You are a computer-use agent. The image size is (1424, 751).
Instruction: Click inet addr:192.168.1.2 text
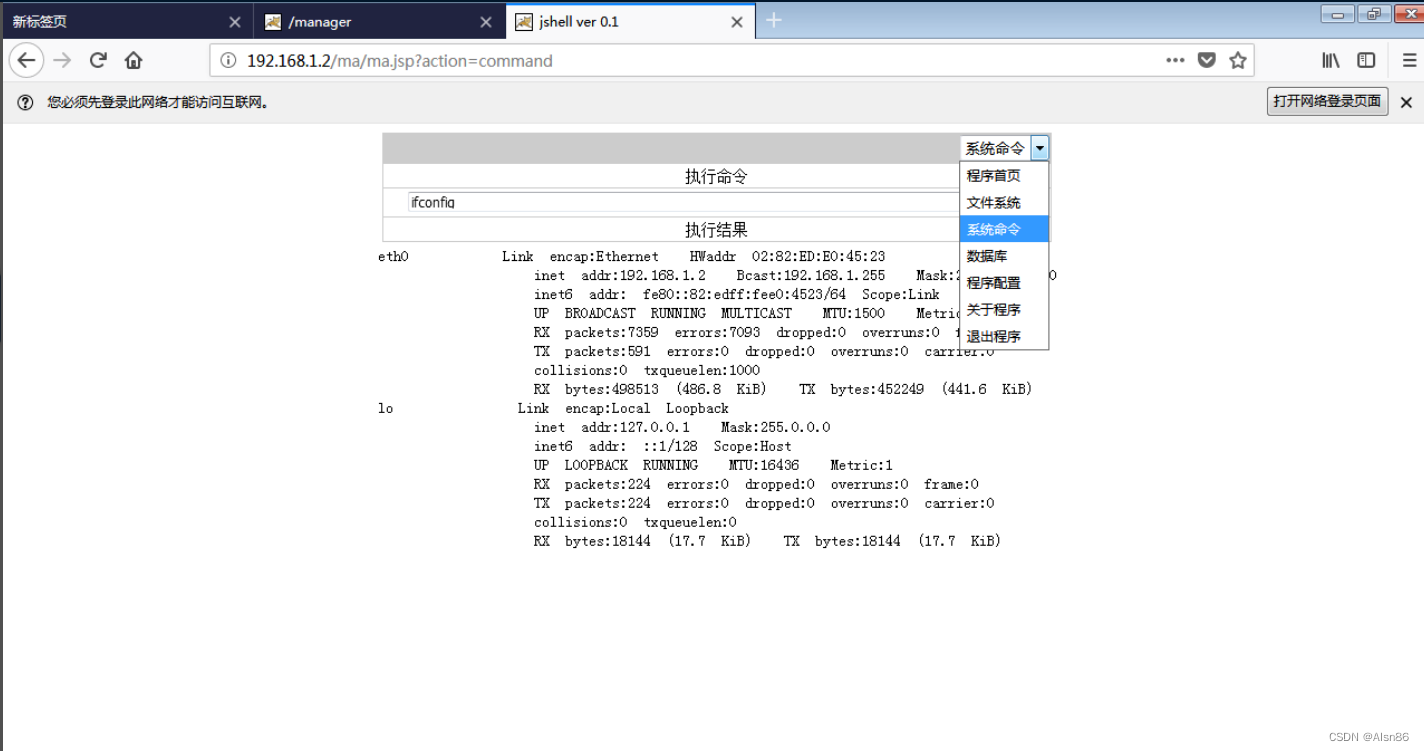click(x=620, y=276)
